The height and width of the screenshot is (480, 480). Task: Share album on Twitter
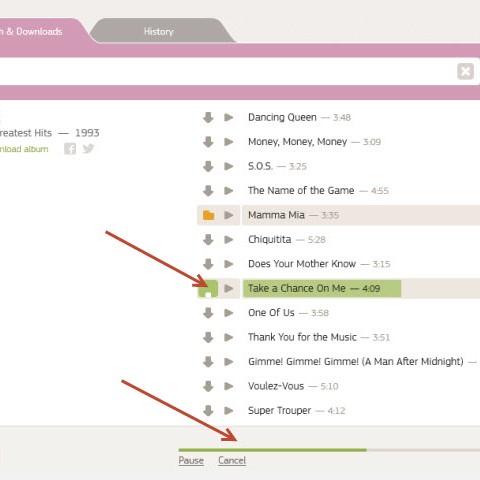point(88,148)
